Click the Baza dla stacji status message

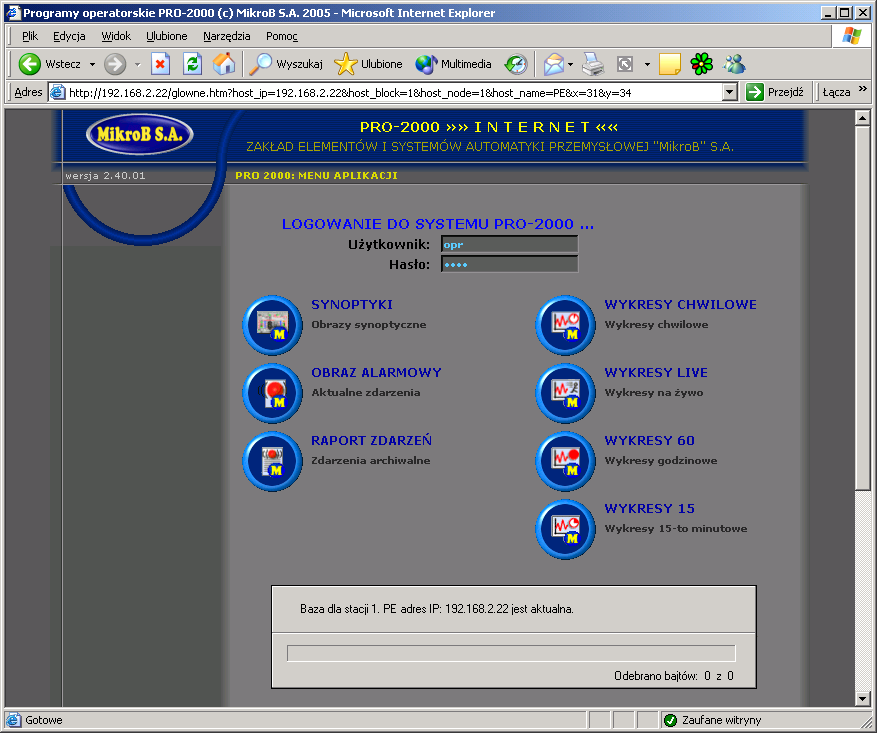[437, 609]
